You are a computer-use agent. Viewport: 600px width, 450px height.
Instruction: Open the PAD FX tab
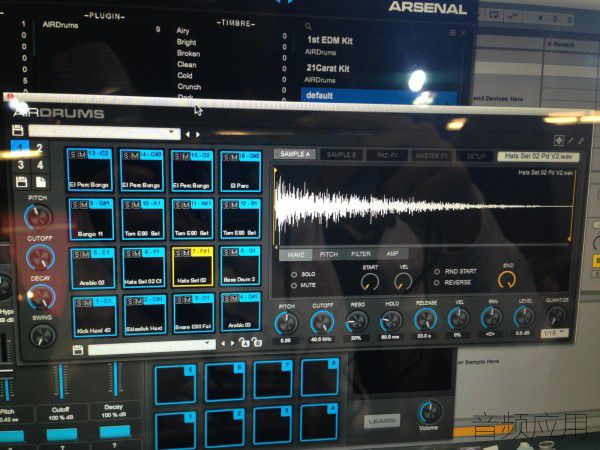pyautogui.click(x=387, y=155)
